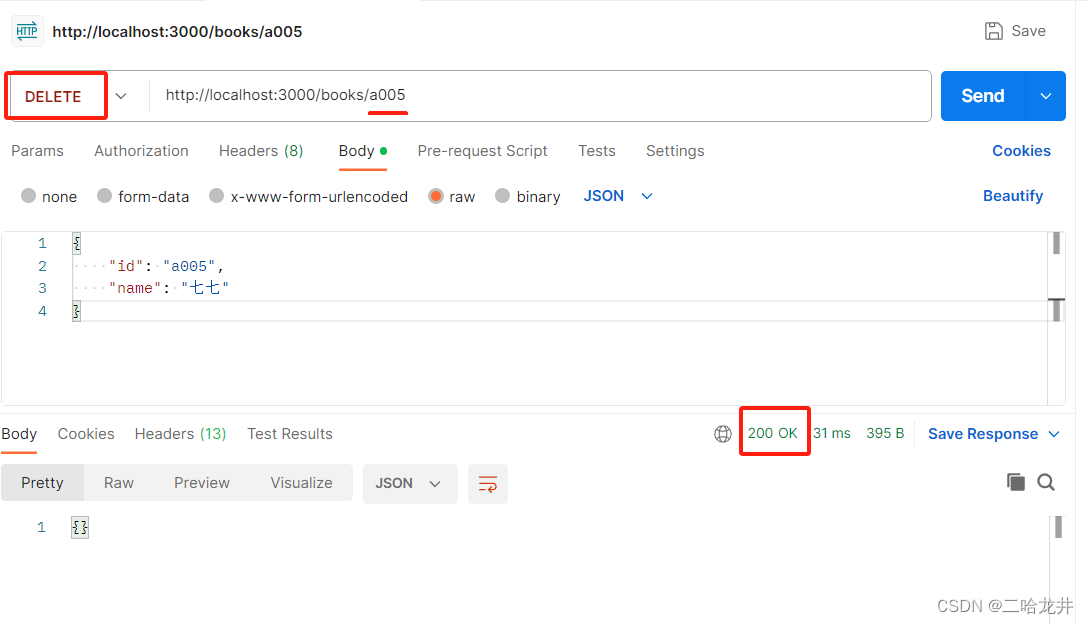Click the HTTP icon on the request tab
This screenshot has height=624, width=1089.
(x=27, y=31)
